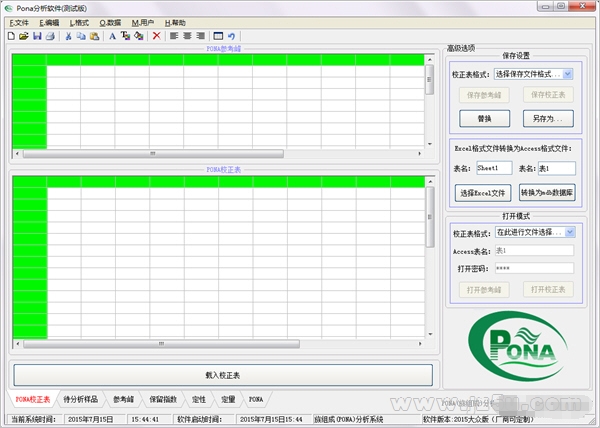The width and height of the screenshot is (600, 428).
Task: Click the table window toolbar icon
Action: 218,36
